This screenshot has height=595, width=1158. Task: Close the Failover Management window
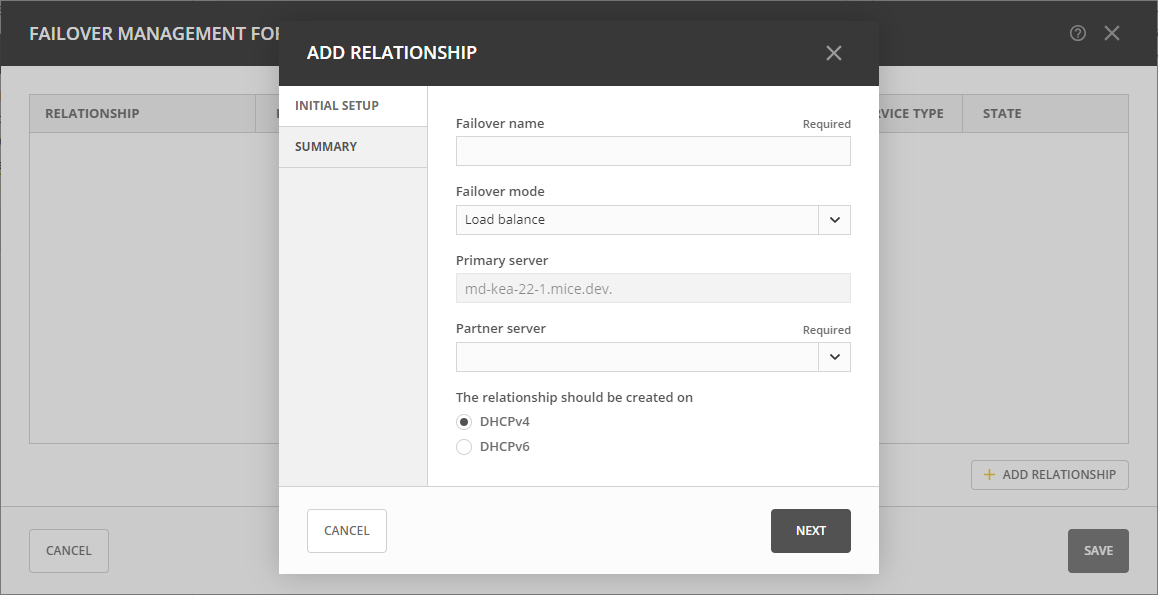[1112, 33]
